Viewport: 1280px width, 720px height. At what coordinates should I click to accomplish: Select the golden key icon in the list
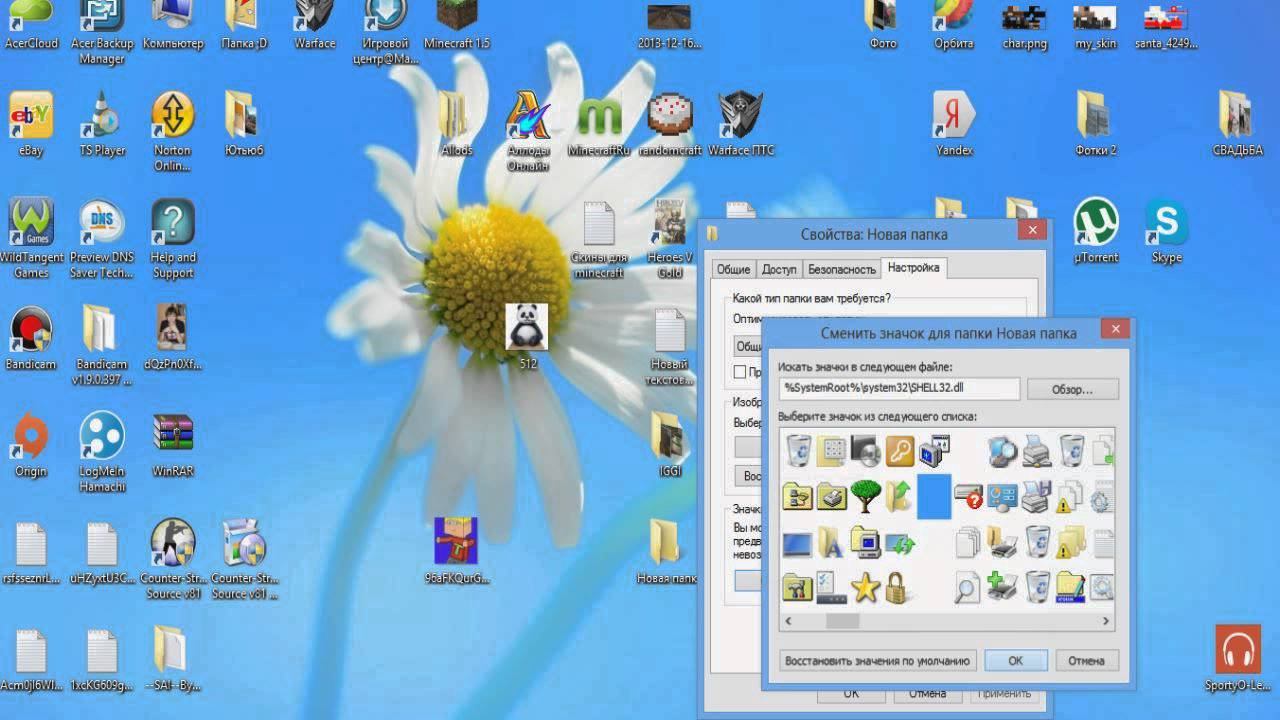[900, 451]
